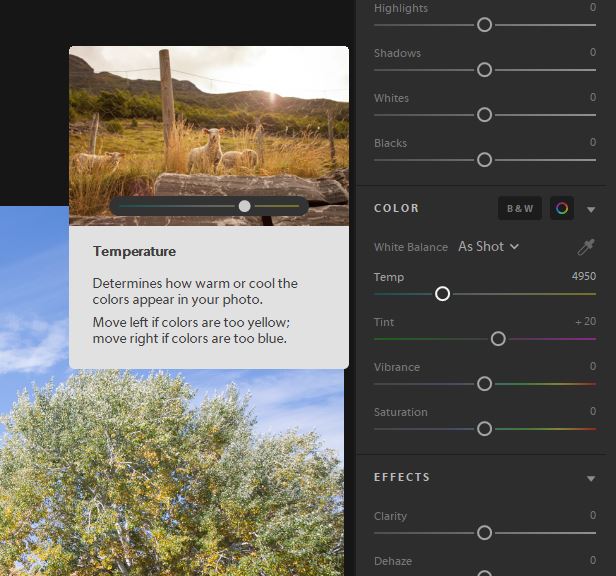Click the Vibrance slider handle
Viewport: 616px width, 576px height.
point(484,383)
